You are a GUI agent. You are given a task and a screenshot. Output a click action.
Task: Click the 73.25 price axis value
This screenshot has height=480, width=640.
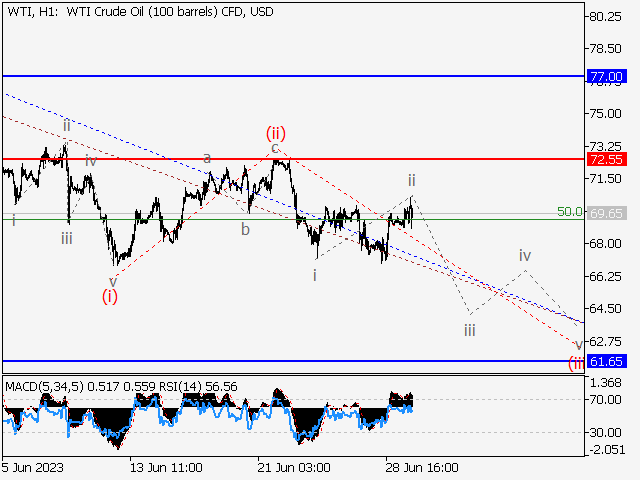point(606,146)
